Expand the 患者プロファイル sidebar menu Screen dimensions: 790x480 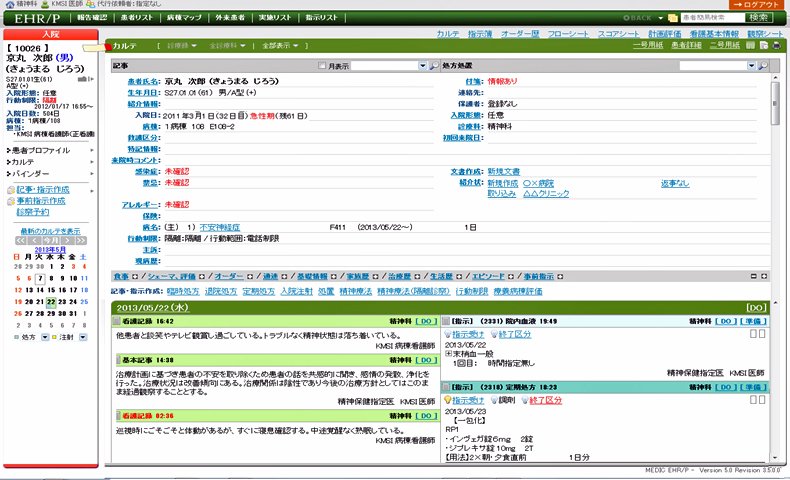[x=50, y=150]
